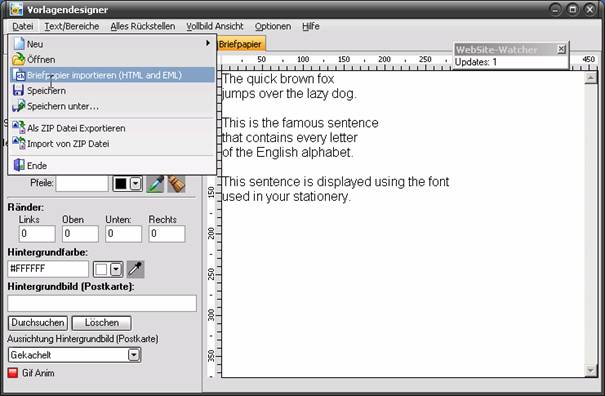Click the Löschen button
This screenshot has height=396, width=605.
click(x=102, y=323)
